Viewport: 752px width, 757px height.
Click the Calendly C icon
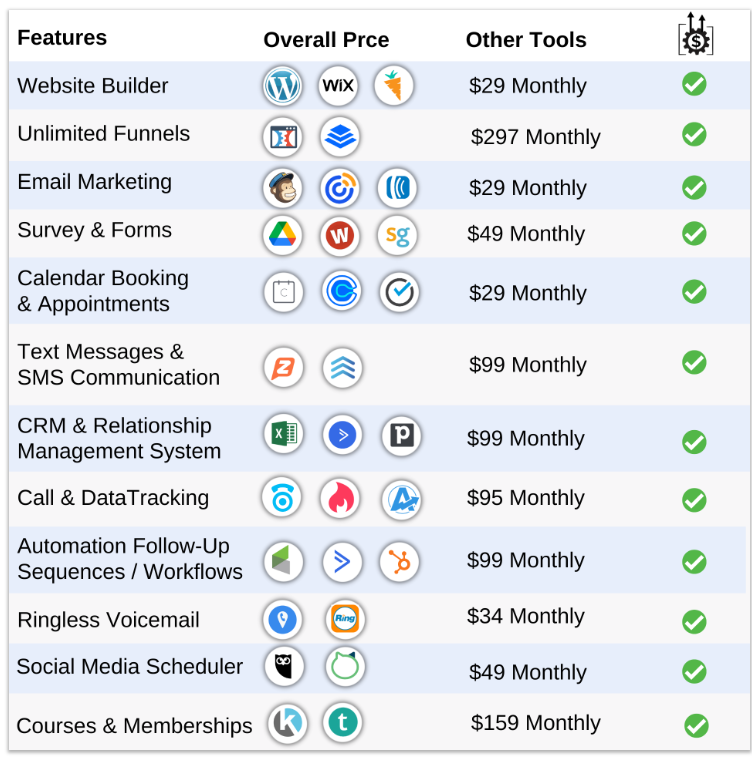coord(342,292)
